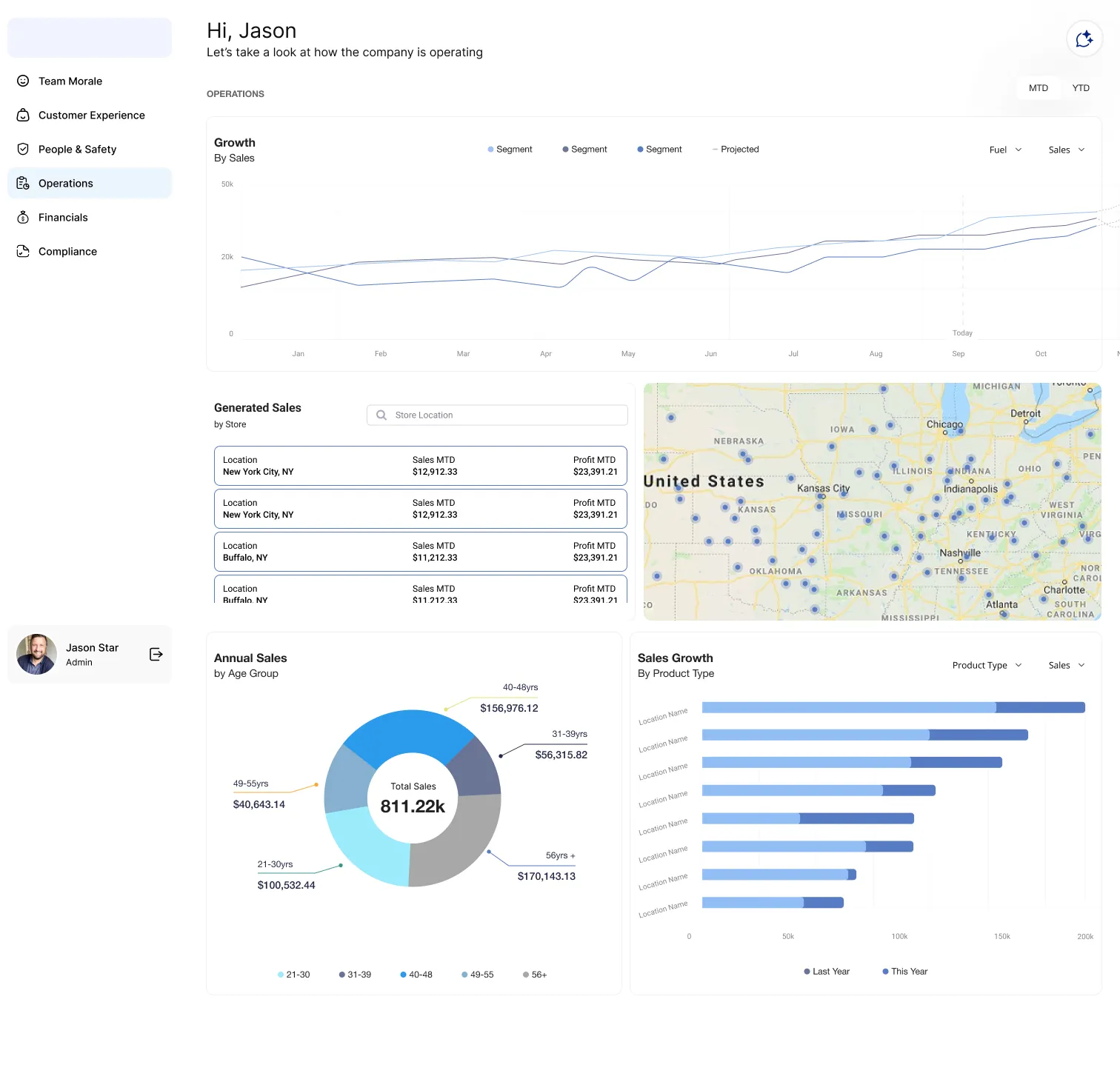Expand the Product Type dropdown

click(x=987, y=665)
